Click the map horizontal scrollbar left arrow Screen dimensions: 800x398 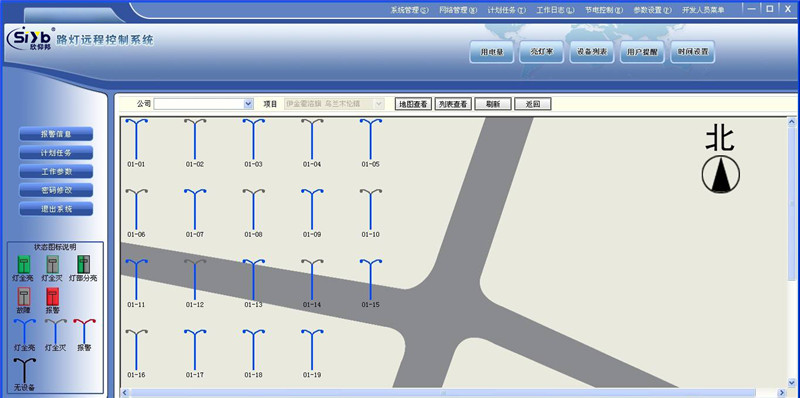(124, 392)
